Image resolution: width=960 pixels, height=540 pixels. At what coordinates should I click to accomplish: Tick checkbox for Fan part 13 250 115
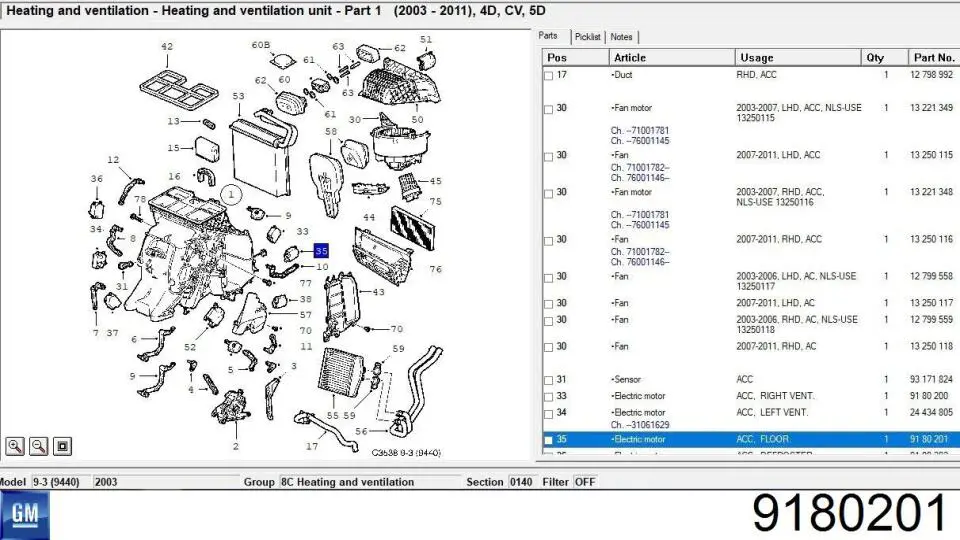pos(549,156)
